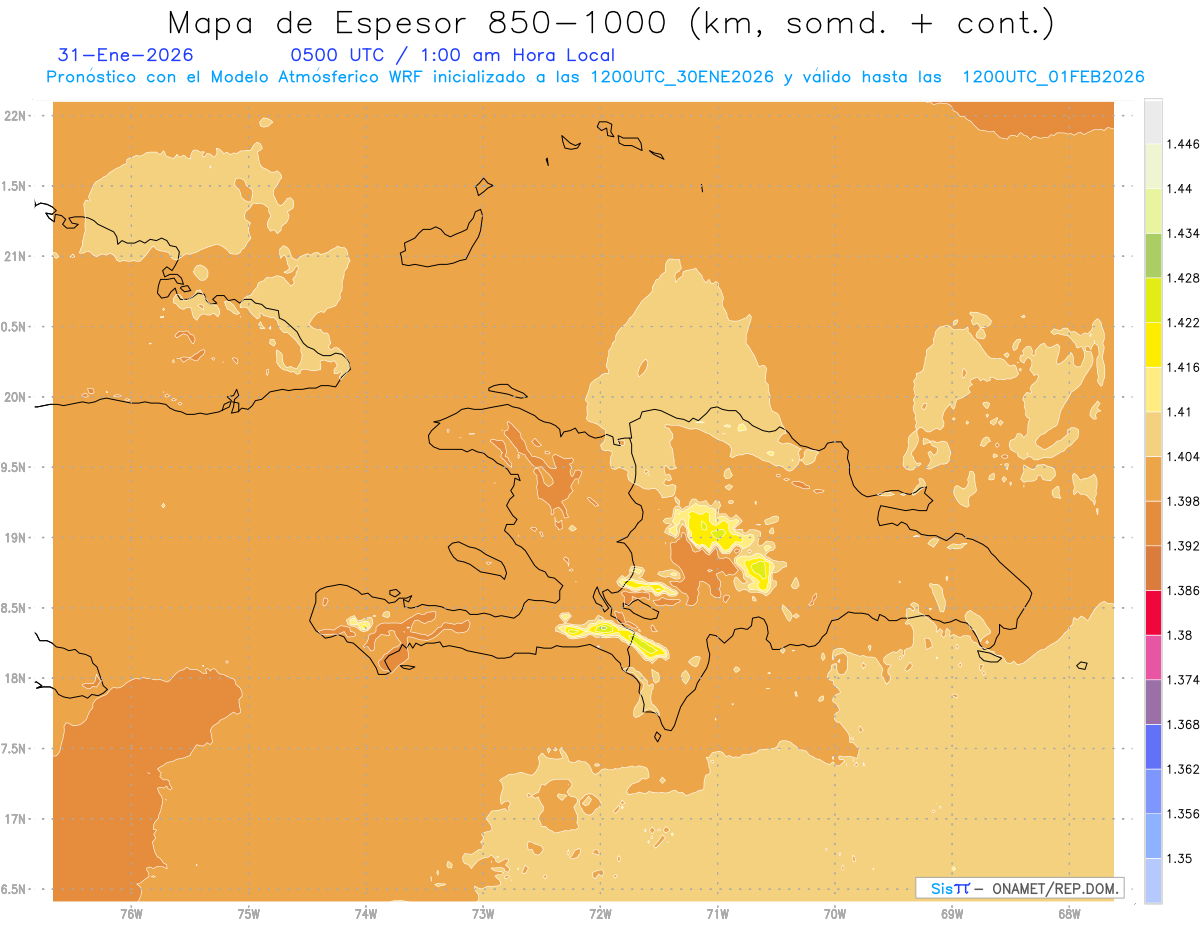
Task: Select the '1.398' colorbar value
Action: click(x=1185, y=501)
